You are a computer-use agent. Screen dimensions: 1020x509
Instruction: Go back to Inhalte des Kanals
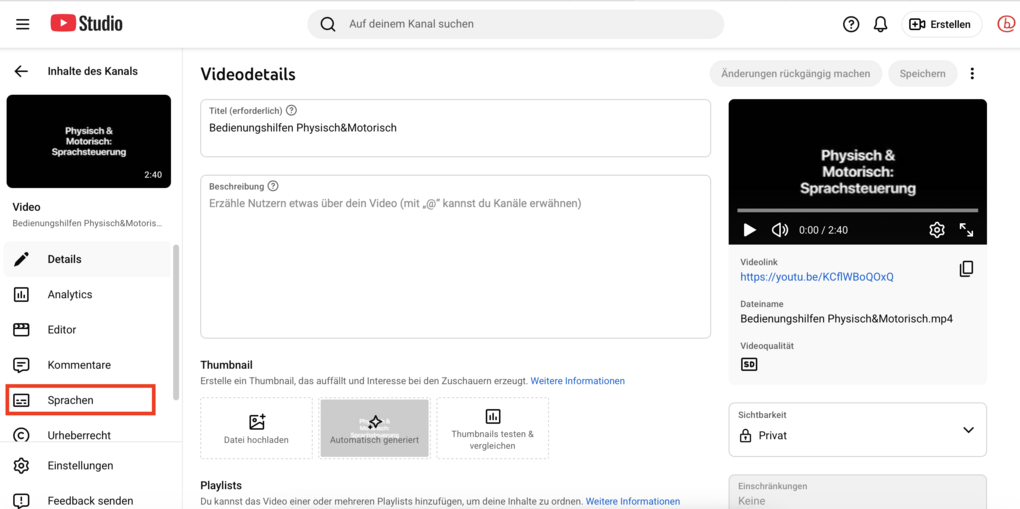click(21, 71)
